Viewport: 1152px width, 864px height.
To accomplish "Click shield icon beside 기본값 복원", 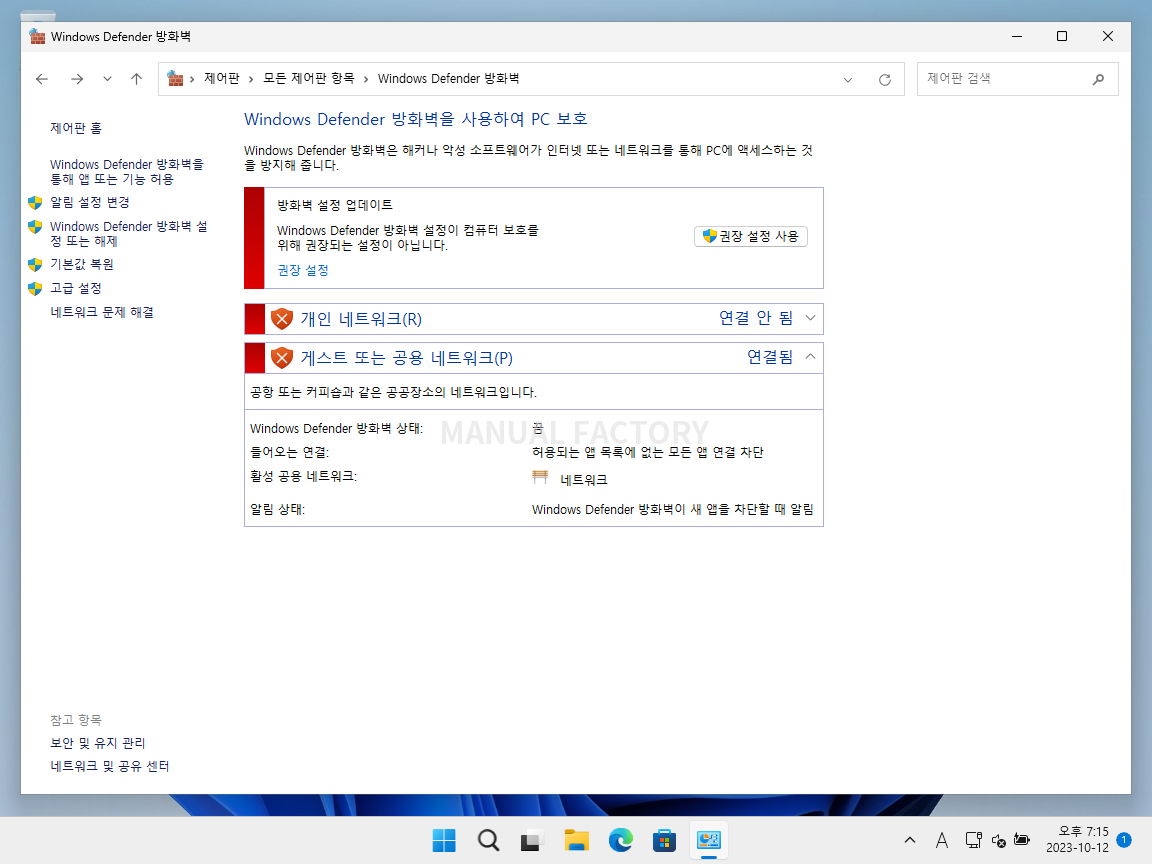I will pos(35,264).
